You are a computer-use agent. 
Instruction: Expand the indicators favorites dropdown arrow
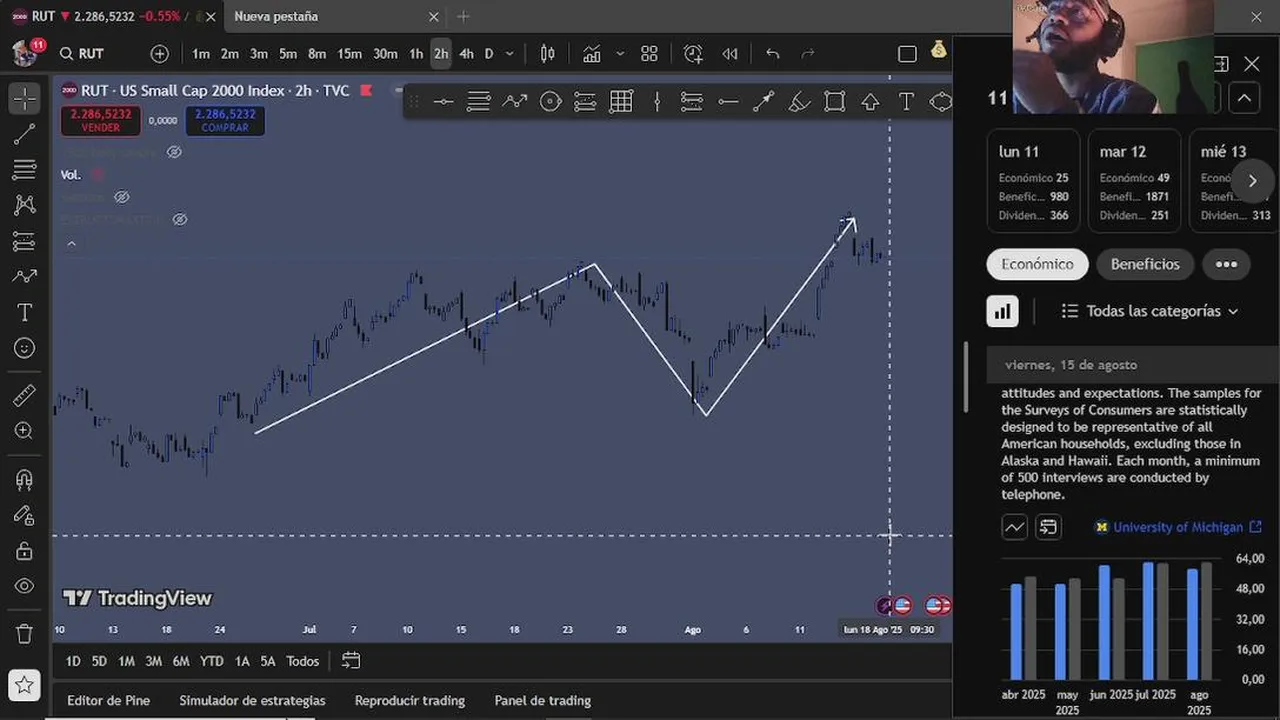coord(620,54)
